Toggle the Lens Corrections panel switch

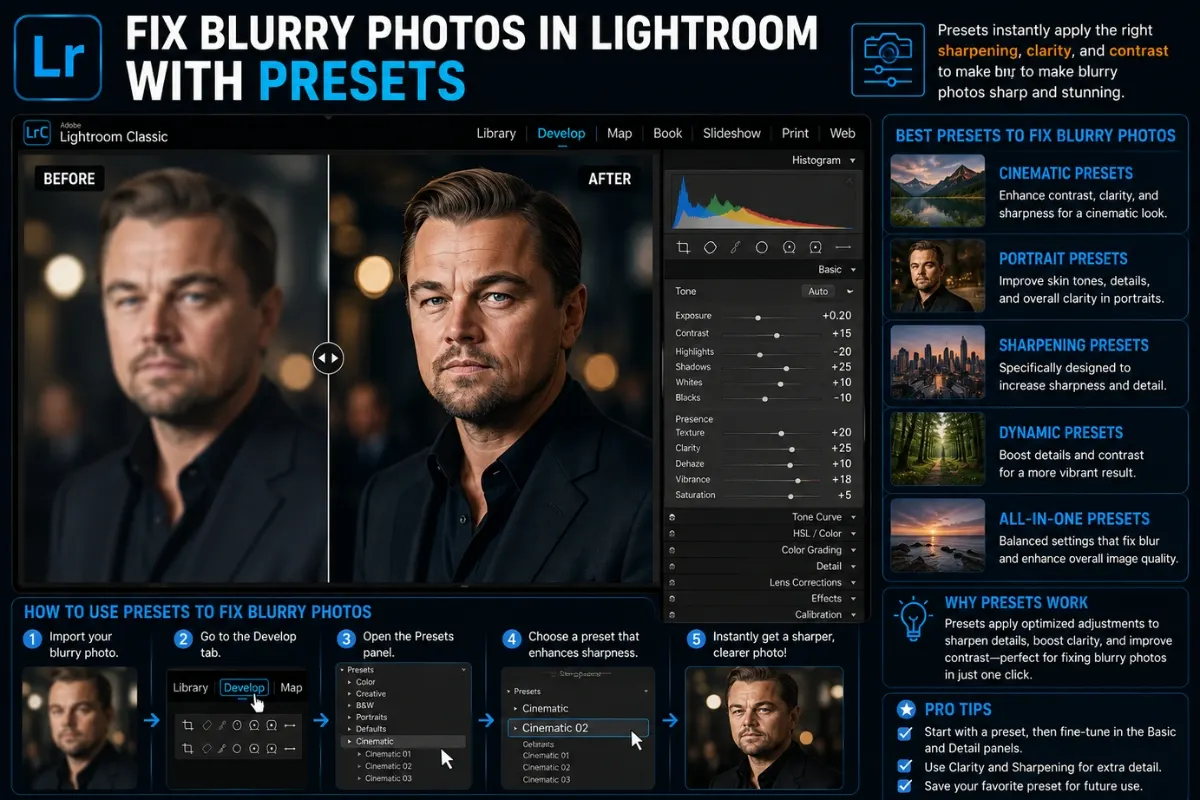click(671, 582)
